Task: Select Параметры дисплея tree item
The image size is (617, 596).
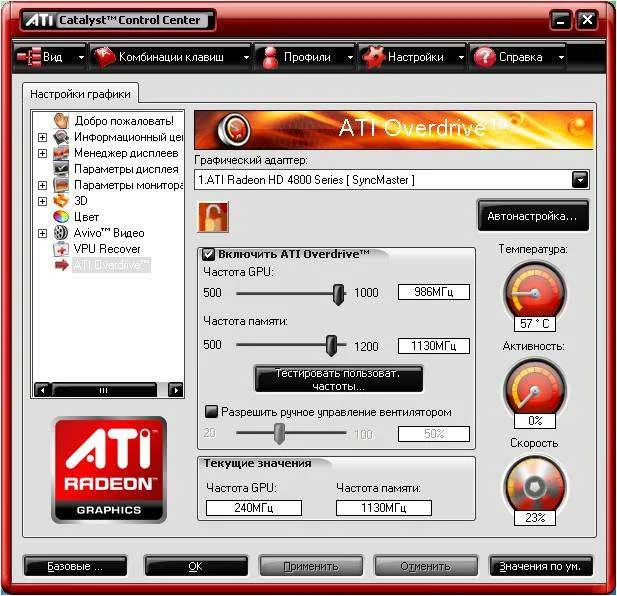Action: pos(126,169)
